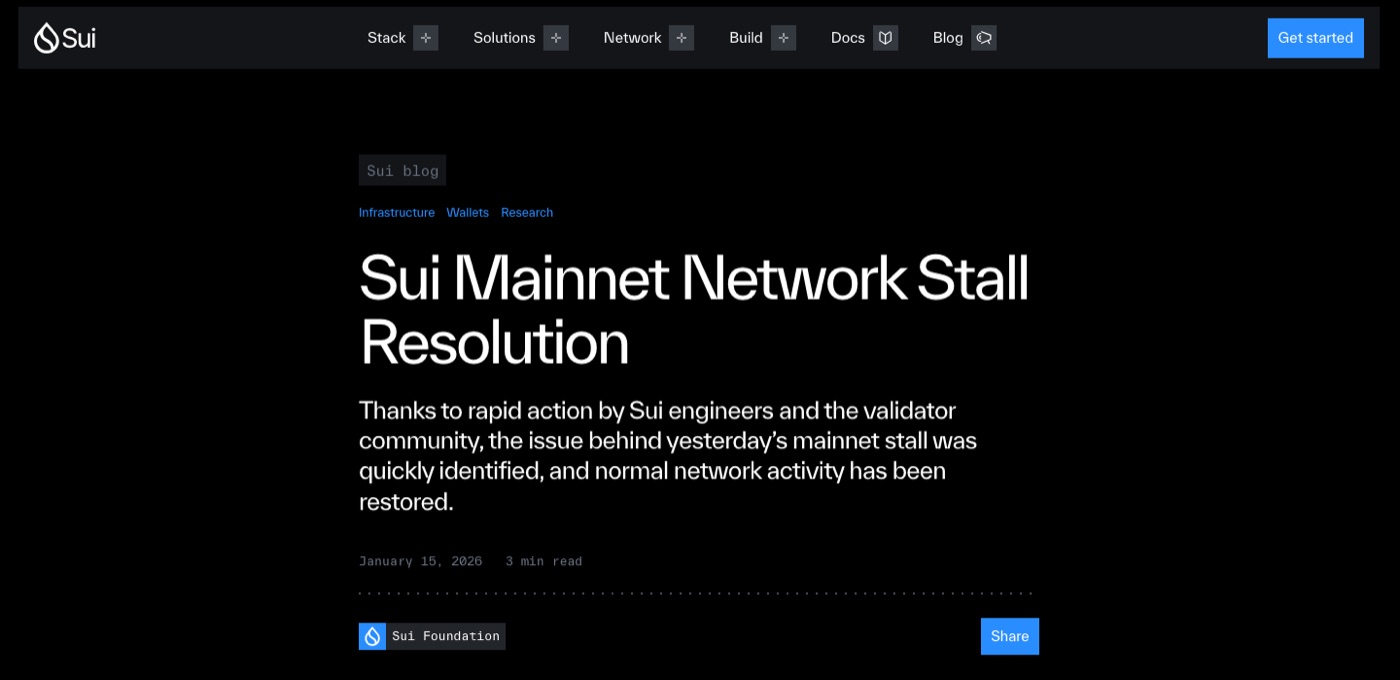Expand the plus icon beside Network
This screenshot has width=1400, height=680.
tap(682, 38)
